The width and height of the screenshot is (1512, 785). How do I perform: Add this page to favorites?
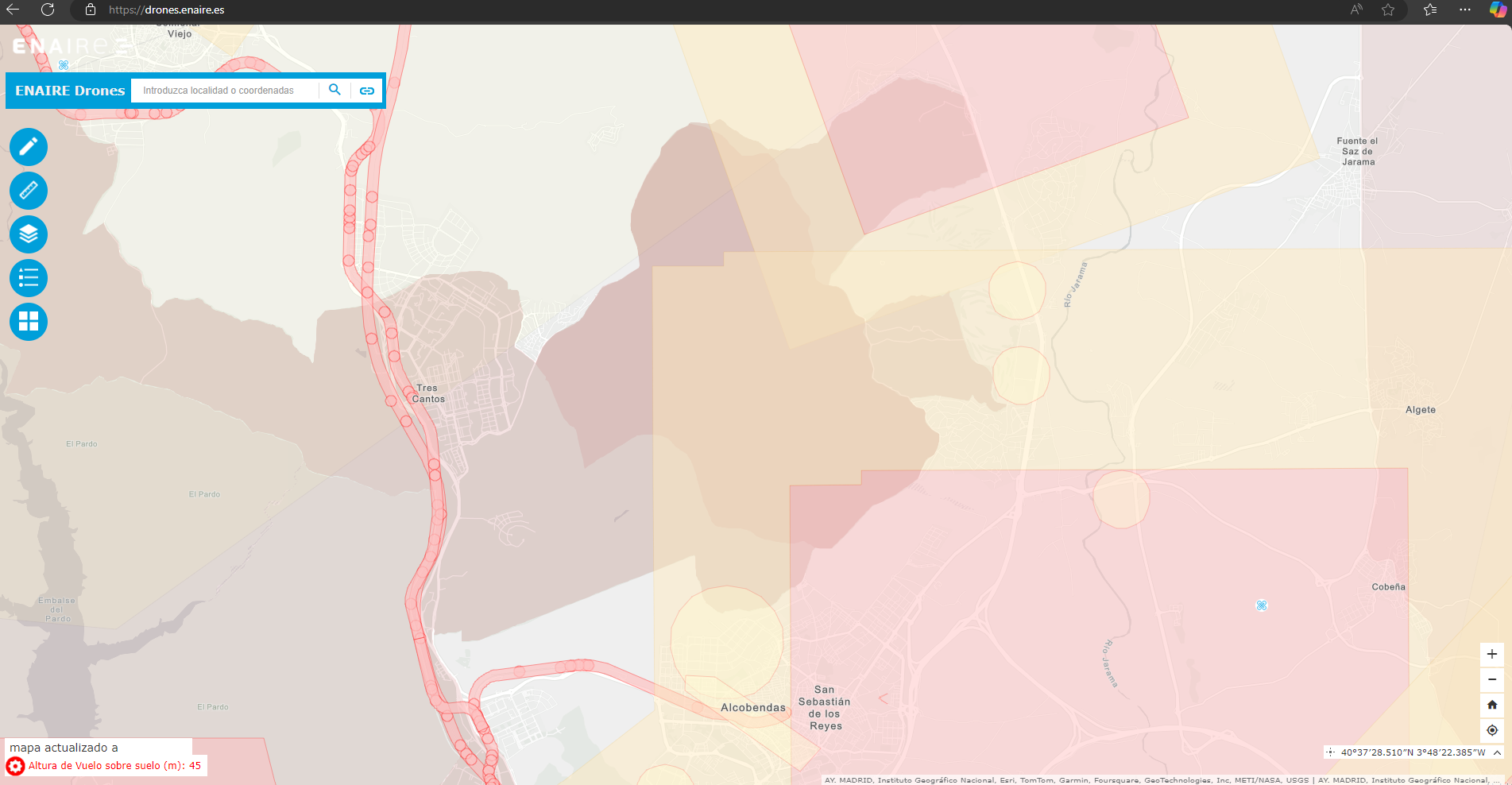click(x=1388, y=10)
